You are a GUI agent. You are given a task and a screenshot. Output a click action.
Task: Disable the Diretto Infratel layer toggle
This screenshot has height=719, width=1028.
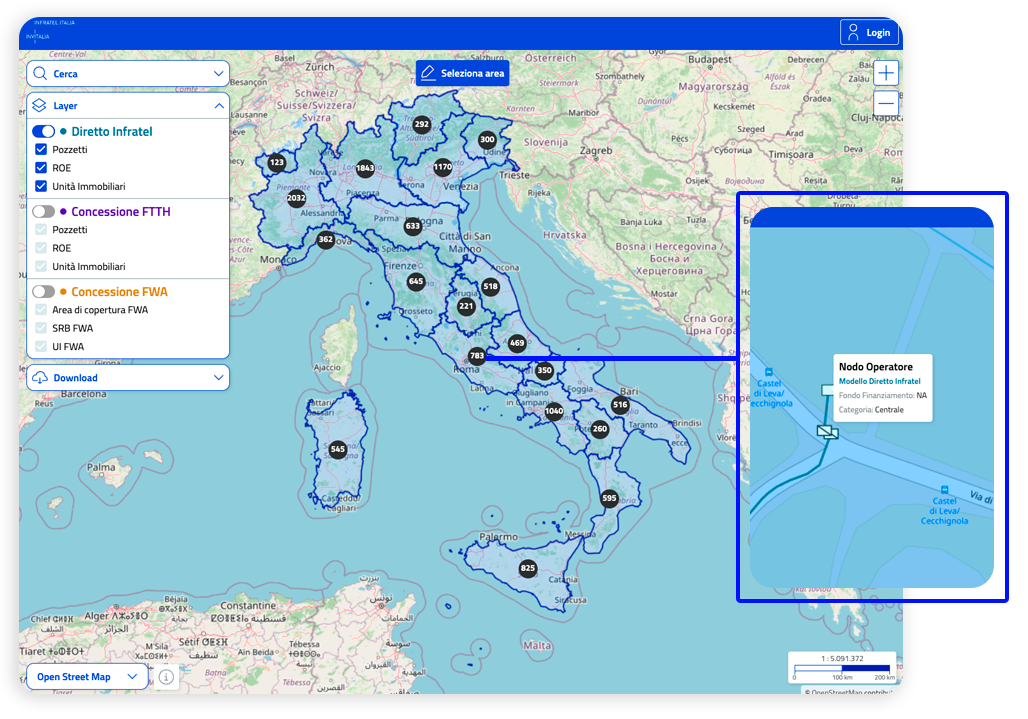(44, 132)
